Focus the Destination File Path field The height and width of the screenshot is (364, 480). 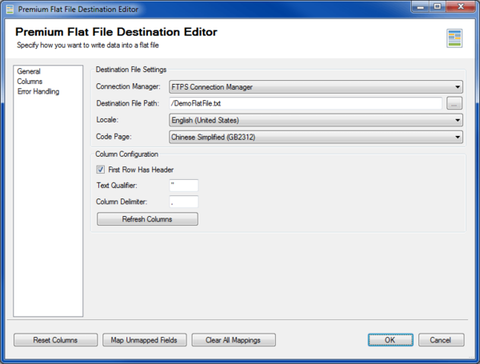click(x=306, y=103)
